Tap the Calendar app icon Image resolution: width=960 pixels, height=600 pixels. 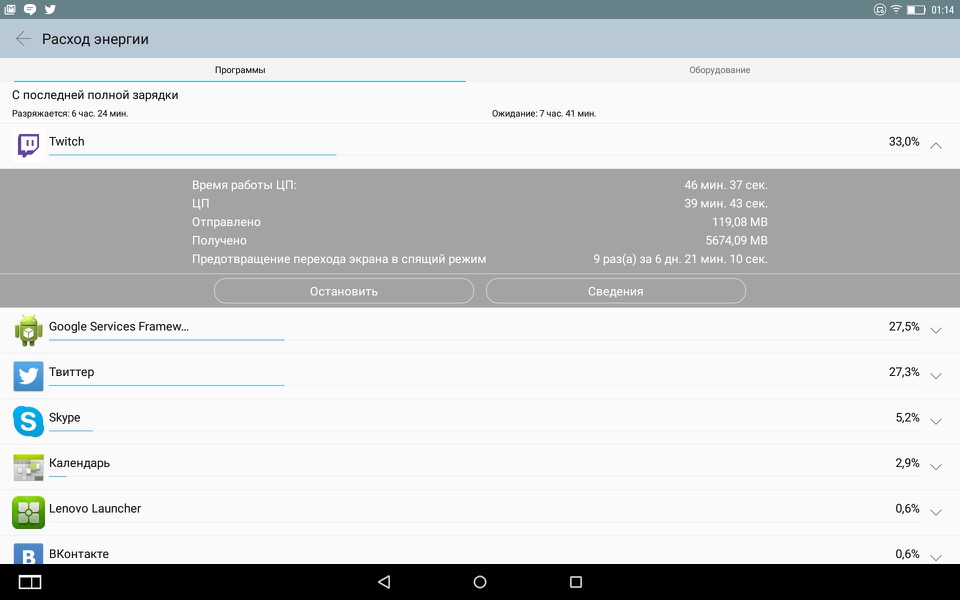[28, 467]
